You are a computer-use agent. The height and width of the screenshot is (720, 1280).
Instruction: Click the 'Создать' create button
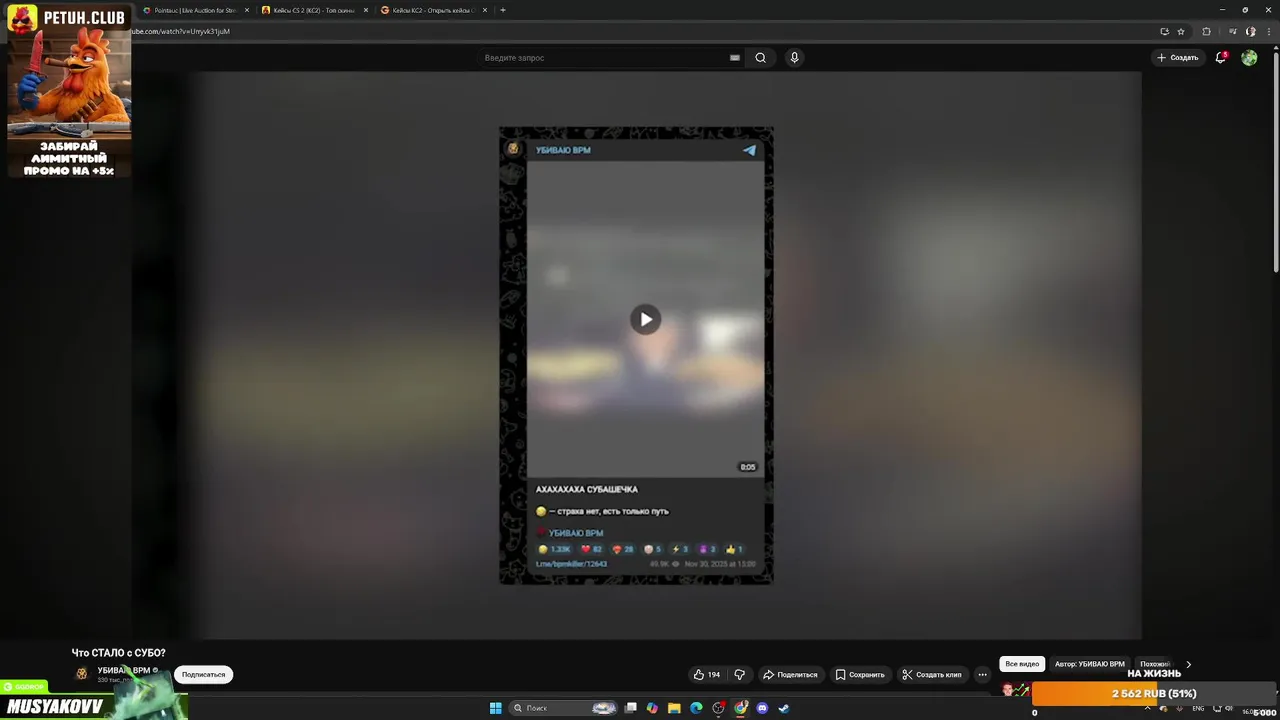coord(1178,58)
